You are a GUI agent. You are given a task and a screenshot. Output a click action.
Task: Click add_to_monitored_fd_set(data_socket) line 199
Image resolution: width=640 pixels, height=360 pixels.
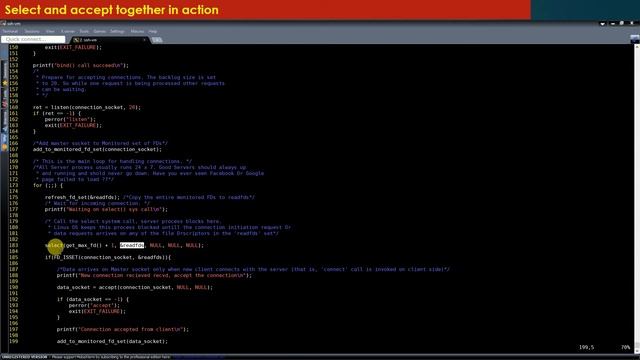coord(112,341)
